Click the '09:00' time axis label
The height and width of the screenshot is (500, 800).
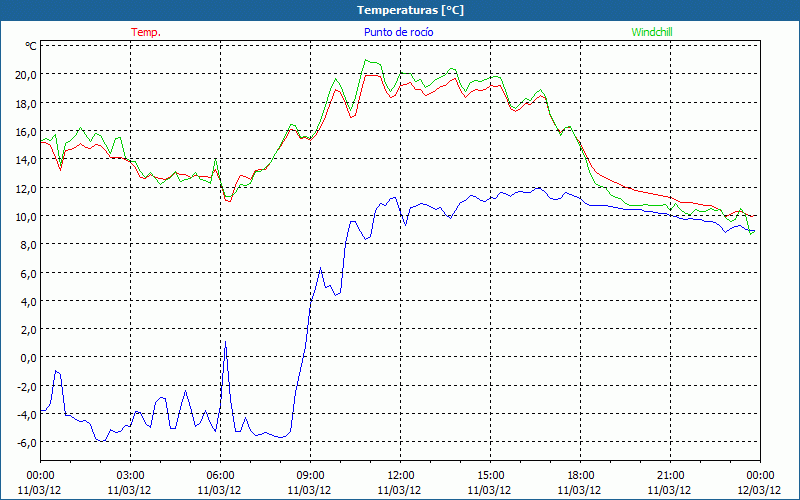(x=310, y=476)
